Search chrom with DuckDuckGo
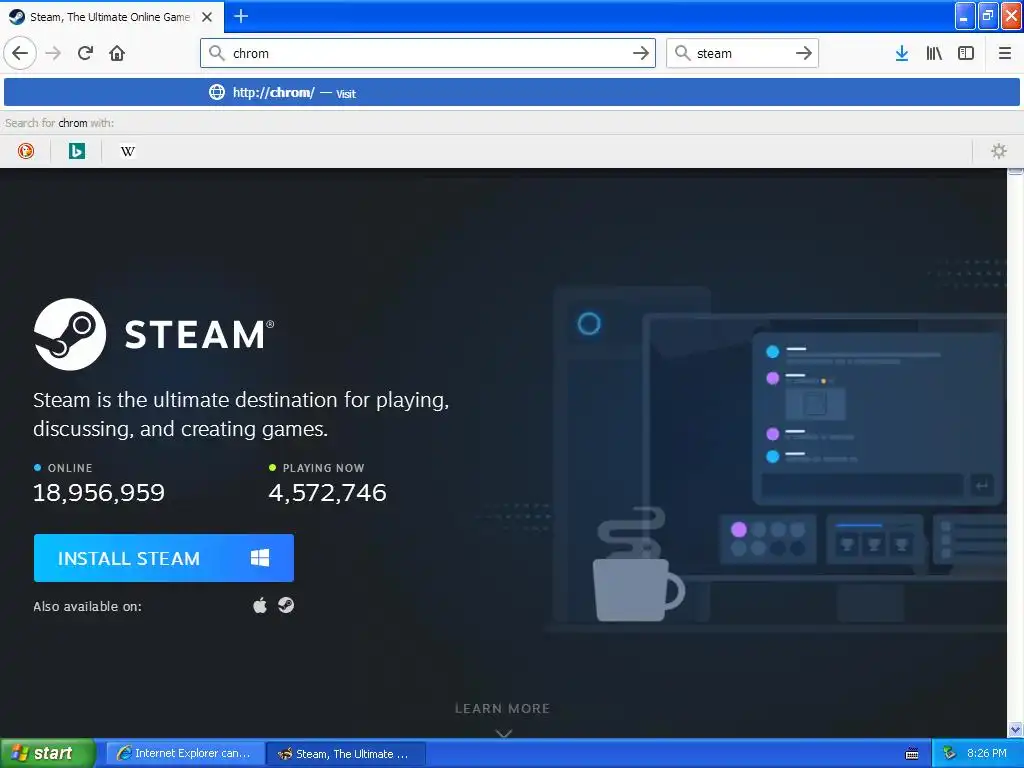Image resolution: width=1024 pixels, height=768 pixels. [25, 152]
